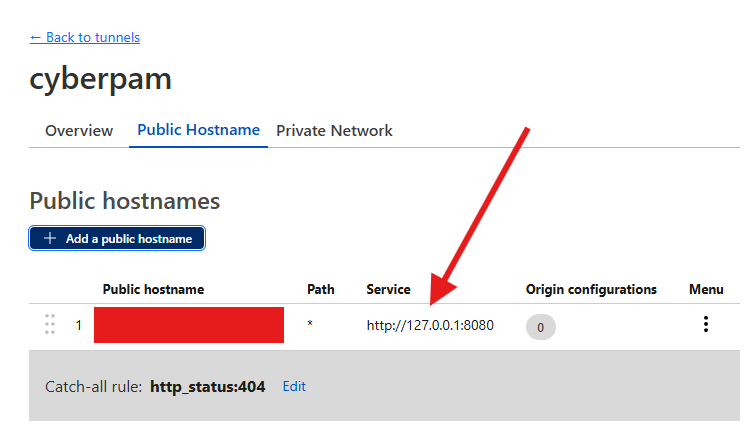Edit the catch-all rule
This screenshot has width=748, height=445.
tap(294, 386)
